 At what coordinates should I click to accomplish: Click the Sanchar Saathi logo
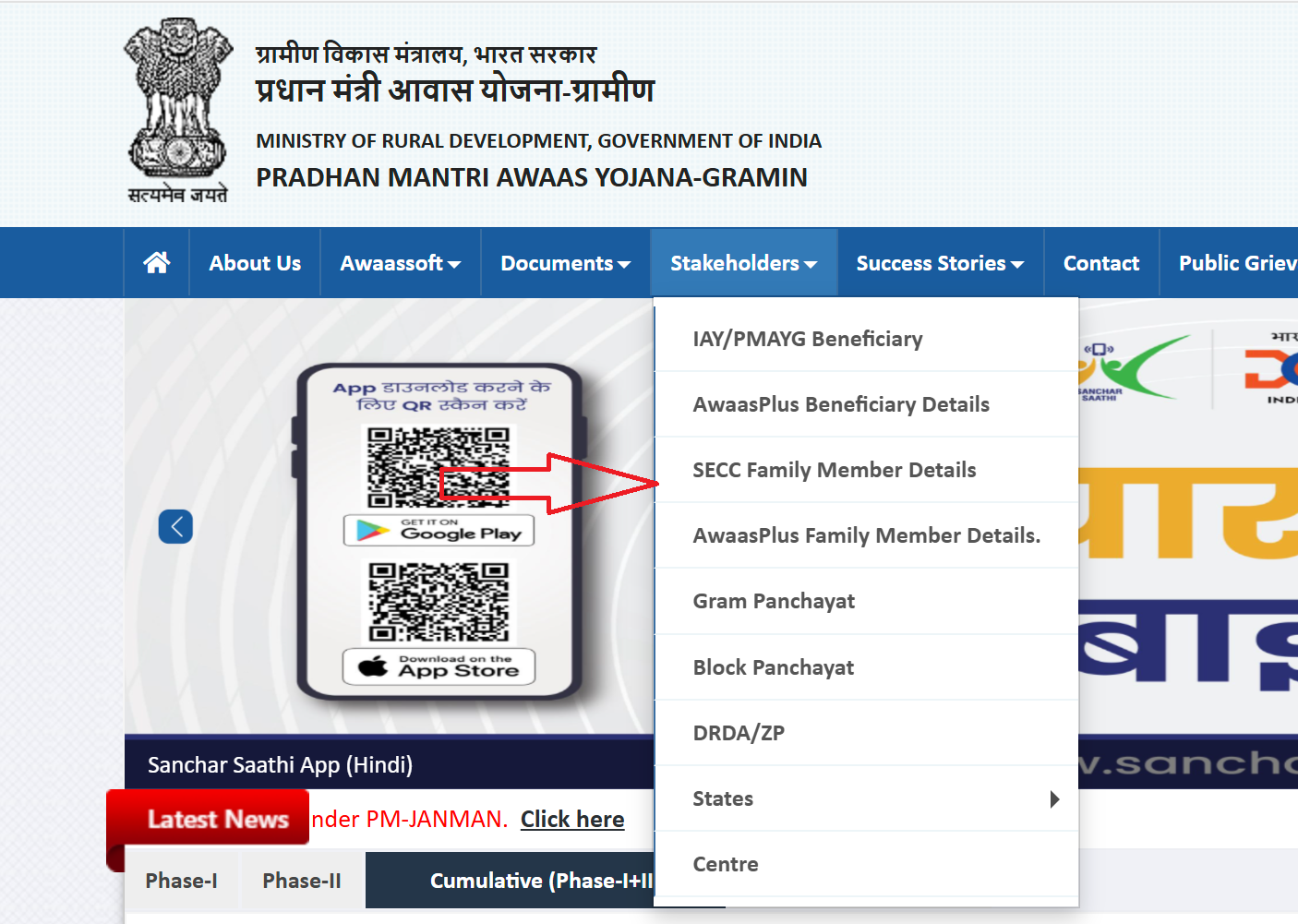[1128, 369]
